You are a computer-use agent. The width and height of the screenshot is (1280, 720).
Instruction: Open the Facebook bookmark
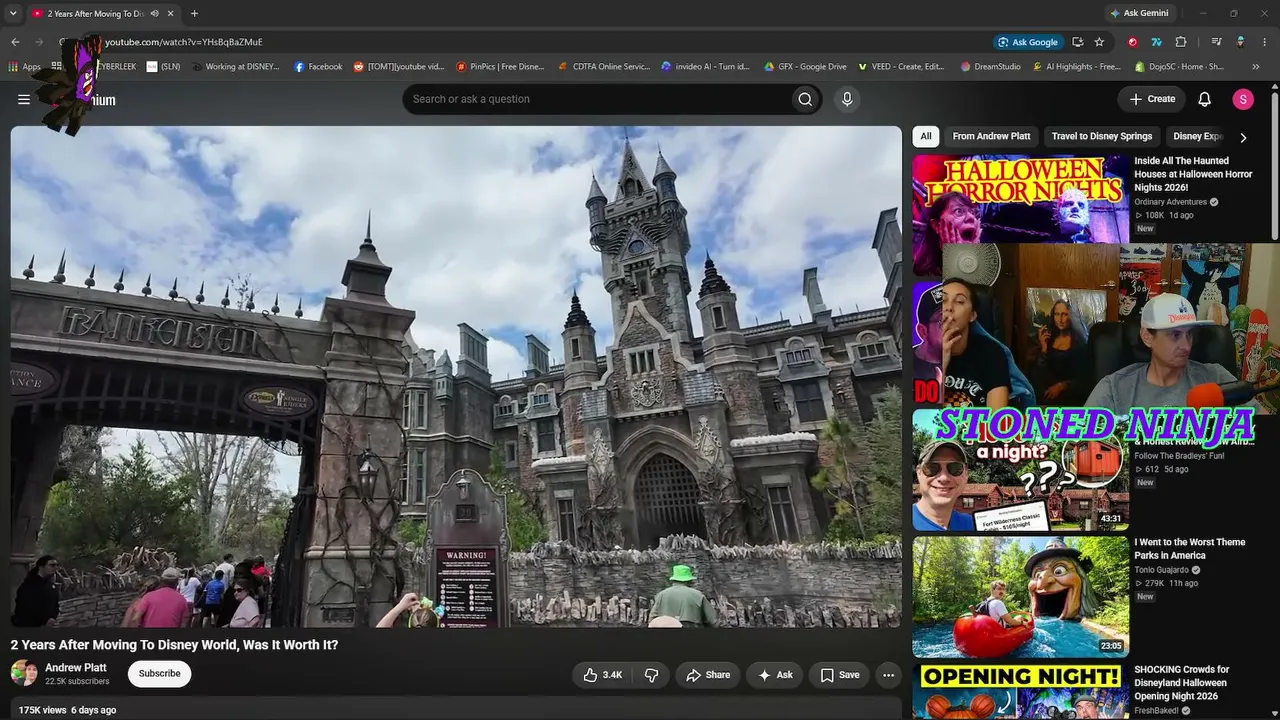point(318,67)
